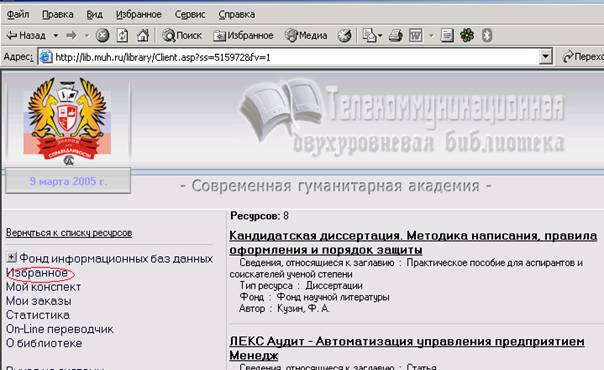Open the Файл menu

click(18, 15)
